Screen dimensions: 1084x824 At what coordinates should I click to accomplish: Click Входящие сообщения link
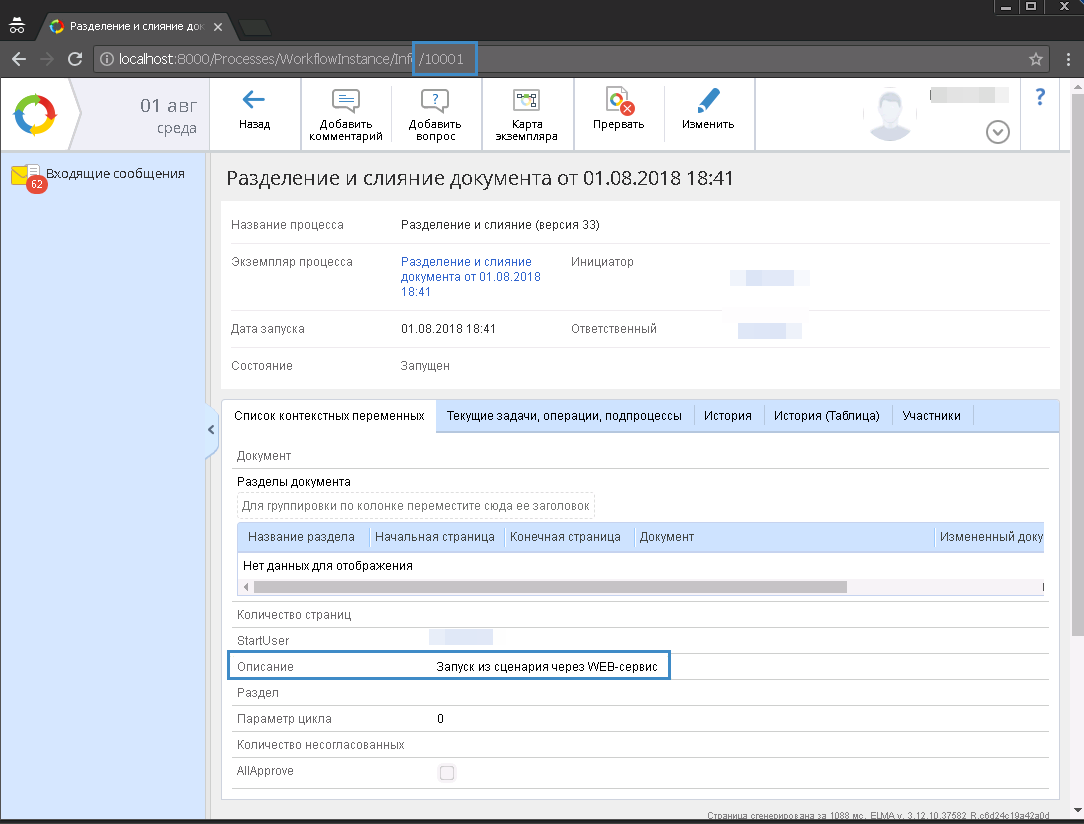tap(115, 173)
